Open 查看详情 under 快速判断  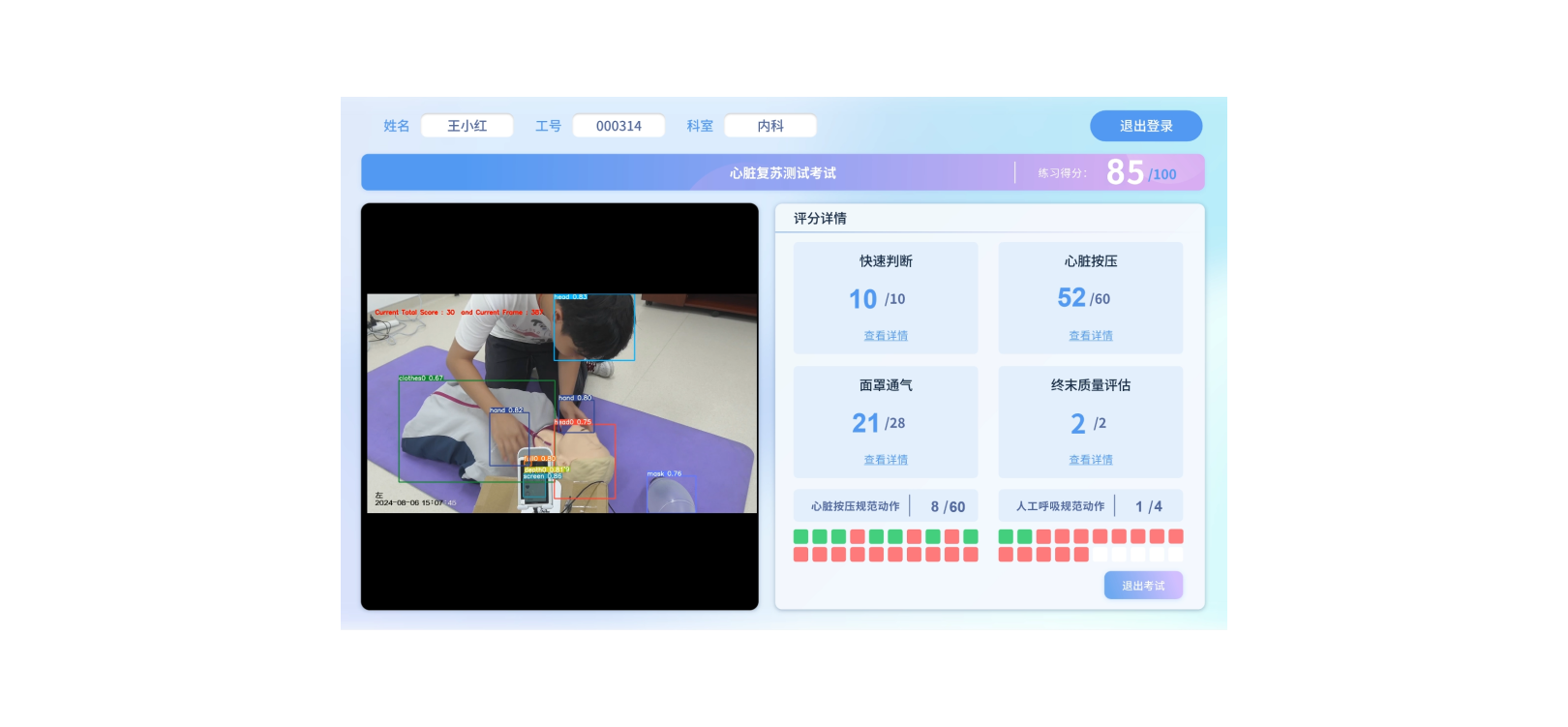coord(885,336)
